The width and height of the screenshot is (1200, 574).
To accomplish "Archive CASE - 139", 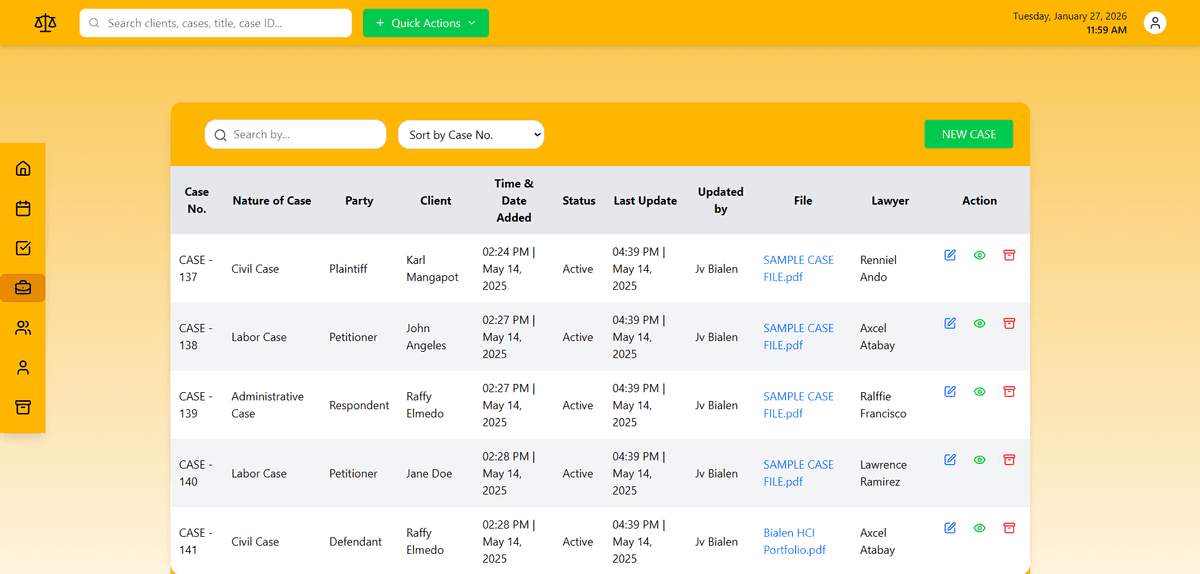I will 1009,391.
